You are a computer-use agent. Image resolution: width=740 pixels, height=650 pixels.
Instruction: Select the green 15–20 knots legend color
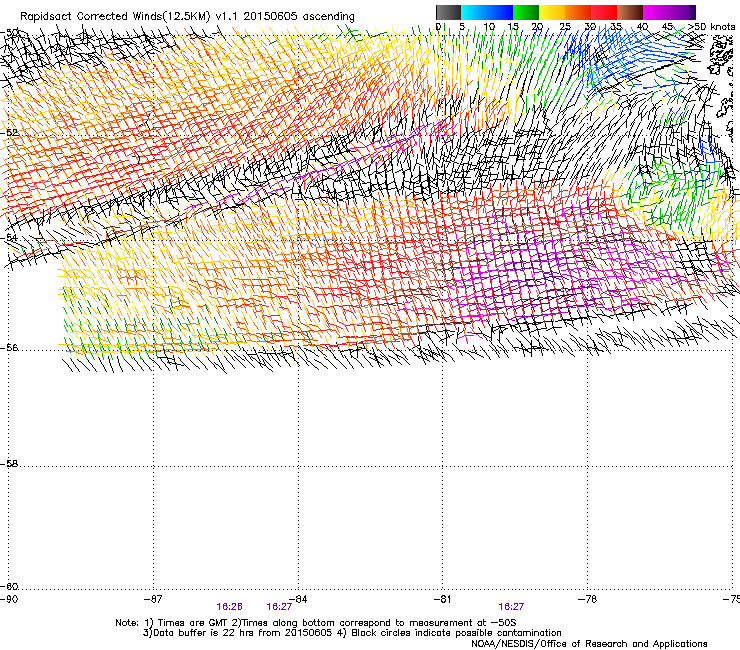click(x=526, y=12)
